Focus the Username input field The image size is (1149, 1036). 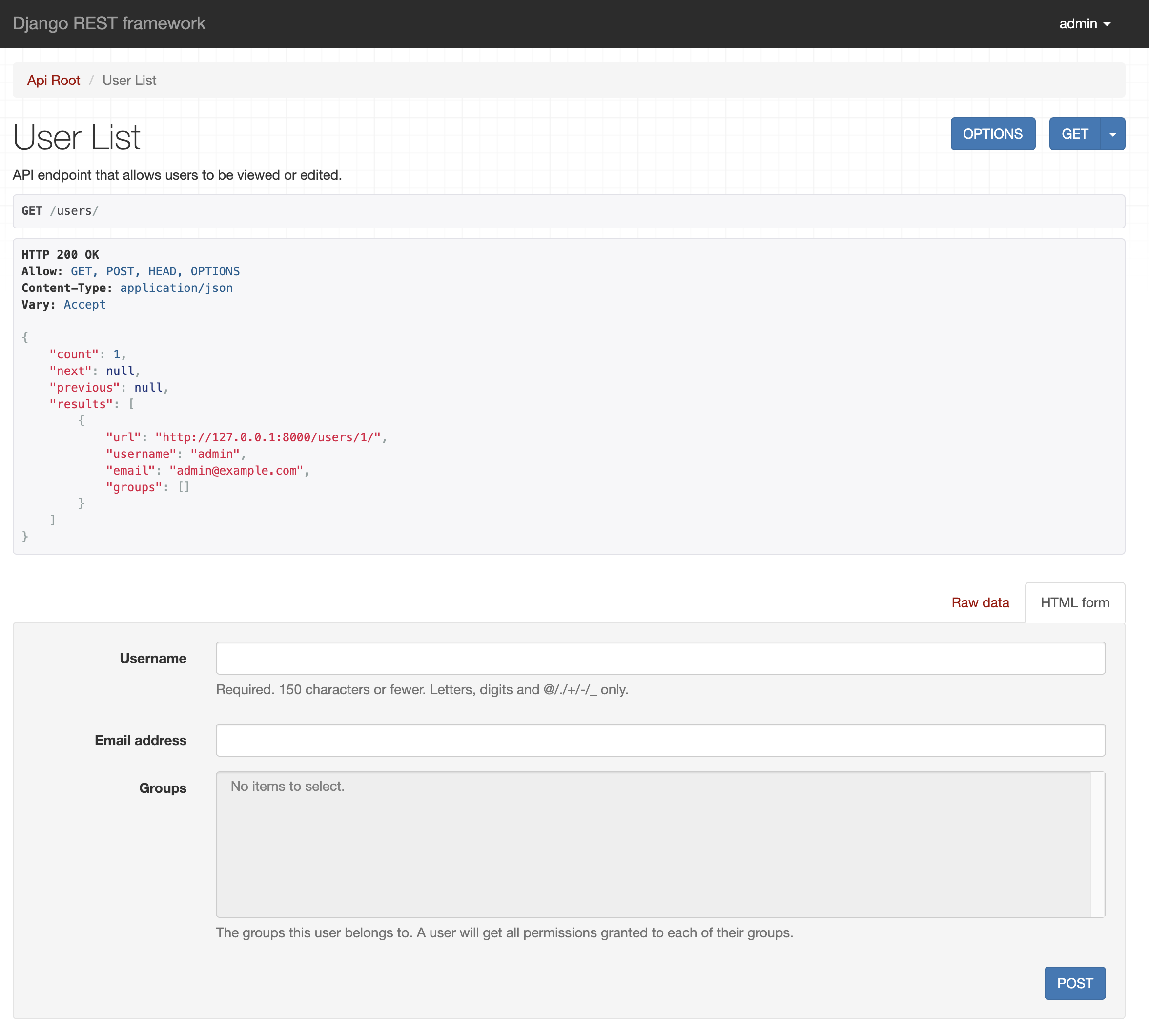(x=660, y=658)
